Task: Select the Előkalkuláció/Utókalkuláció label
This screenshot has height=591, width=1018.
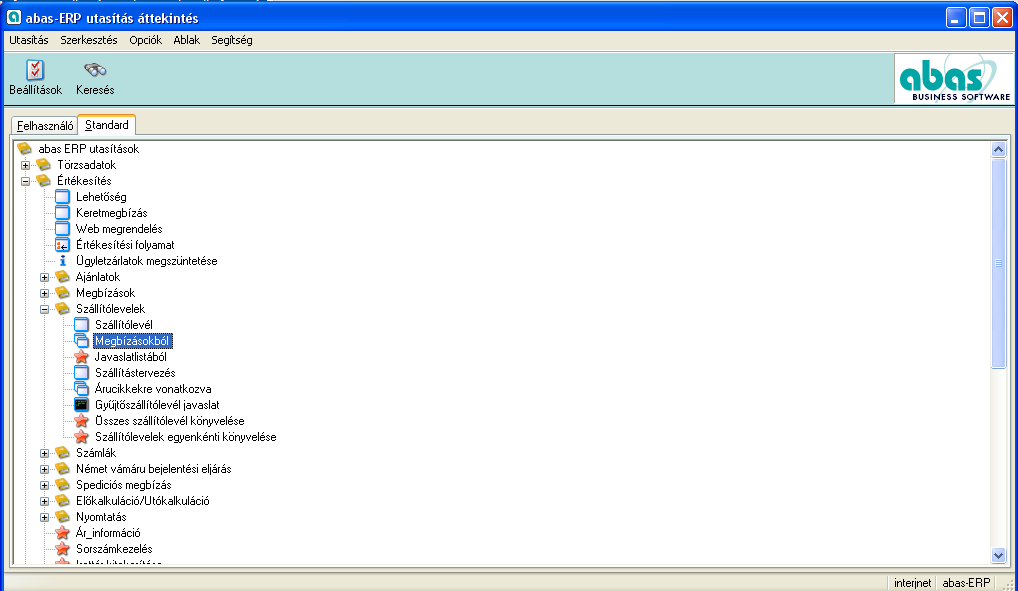Action: pyautogui.click(x=142, y=501)
